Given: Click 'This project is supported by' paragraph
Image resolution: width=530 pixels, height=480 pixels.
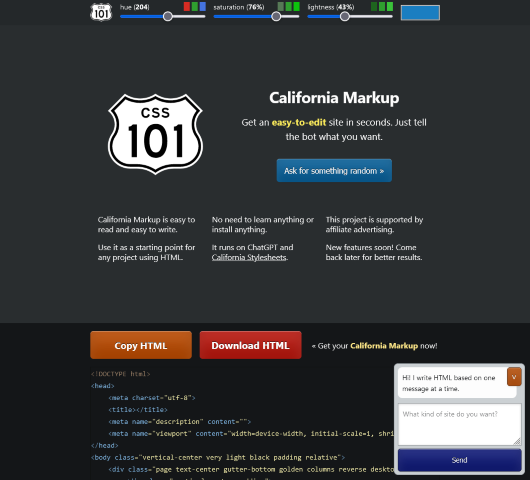Looking at the screenshot, I should [375, 225].
